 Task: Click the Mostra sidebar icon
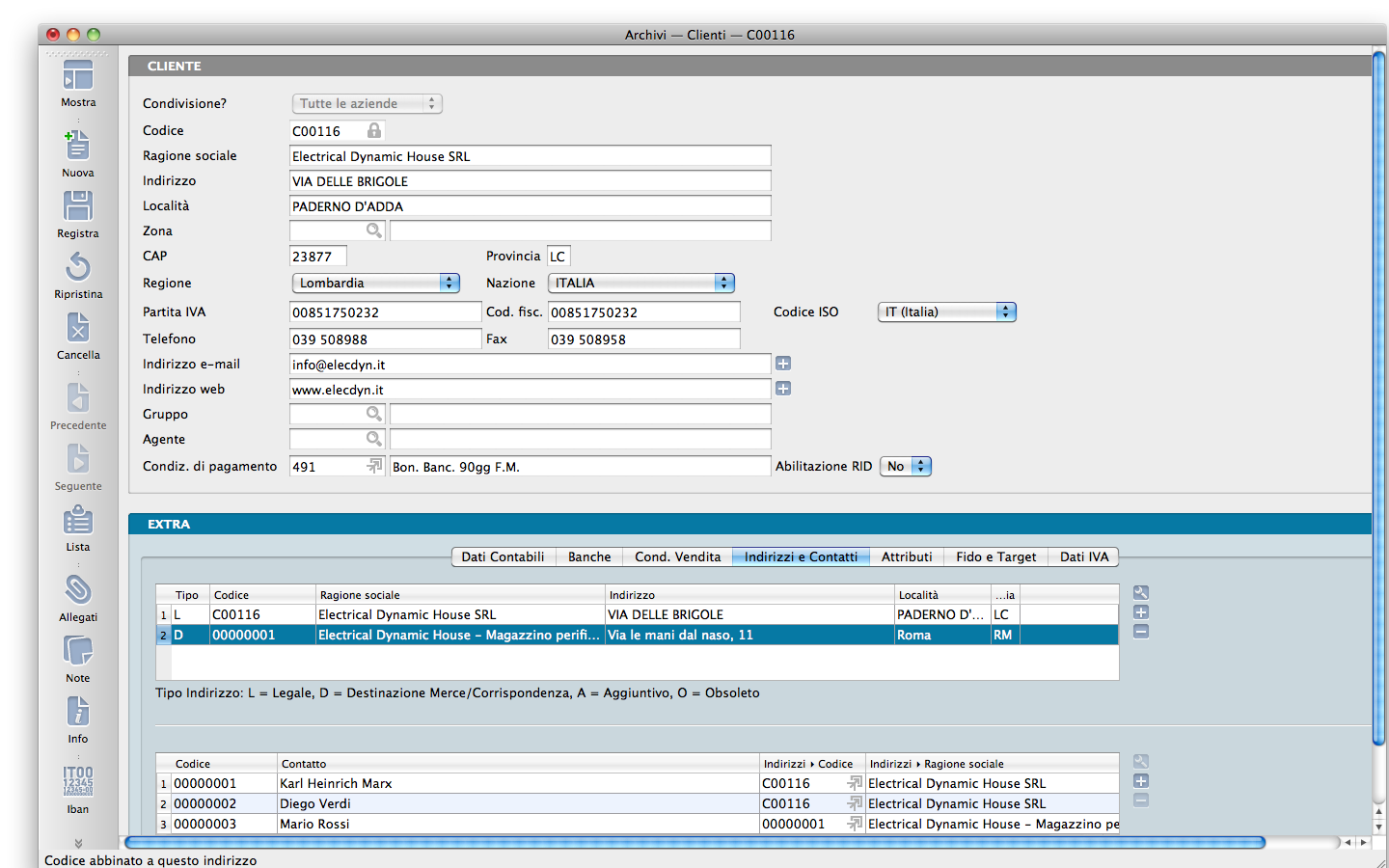pyautogui.click(x=78, y=77)
